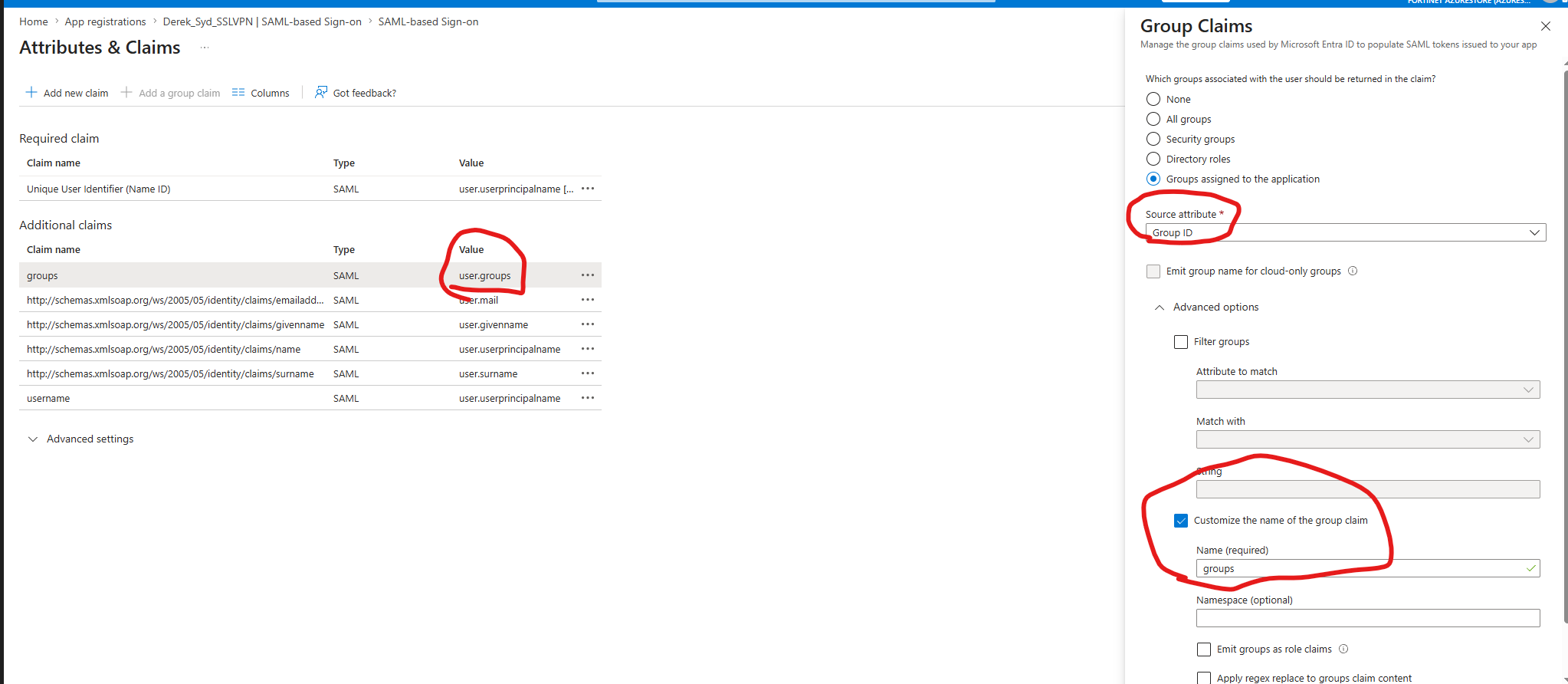1568x684 pixels.
Task: Click the Namespace (optional) text field
Action: [1368, 618]
